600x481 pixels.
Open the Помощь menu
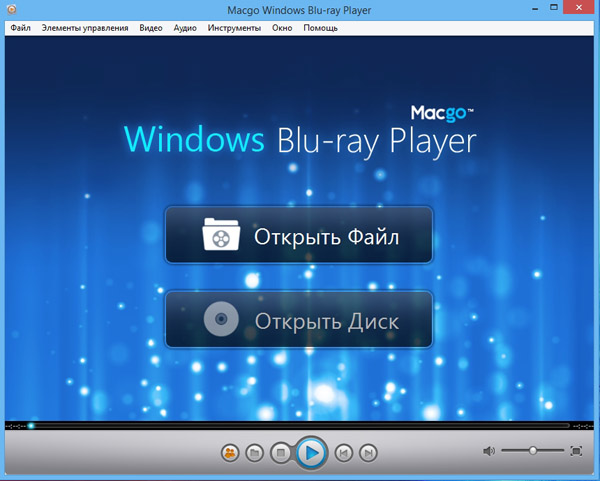[x=320, y=28]
